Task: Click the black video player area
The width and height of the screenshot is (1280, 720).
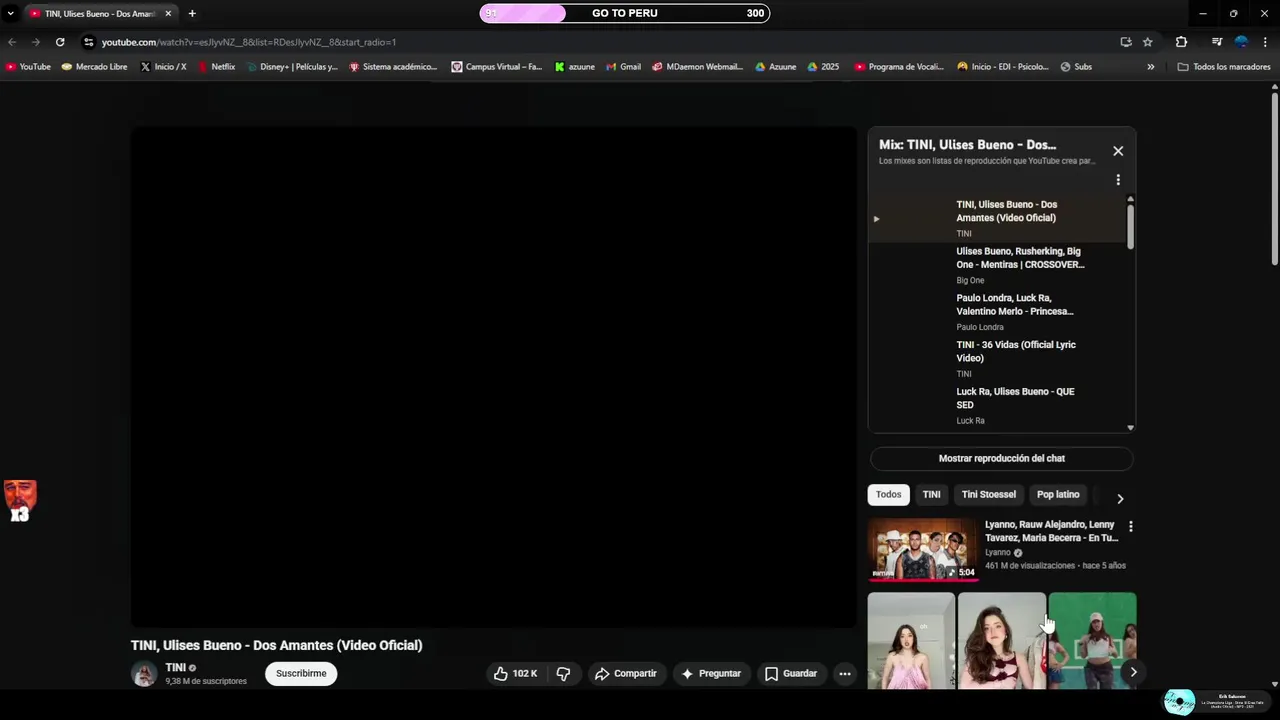Action: 494,377
